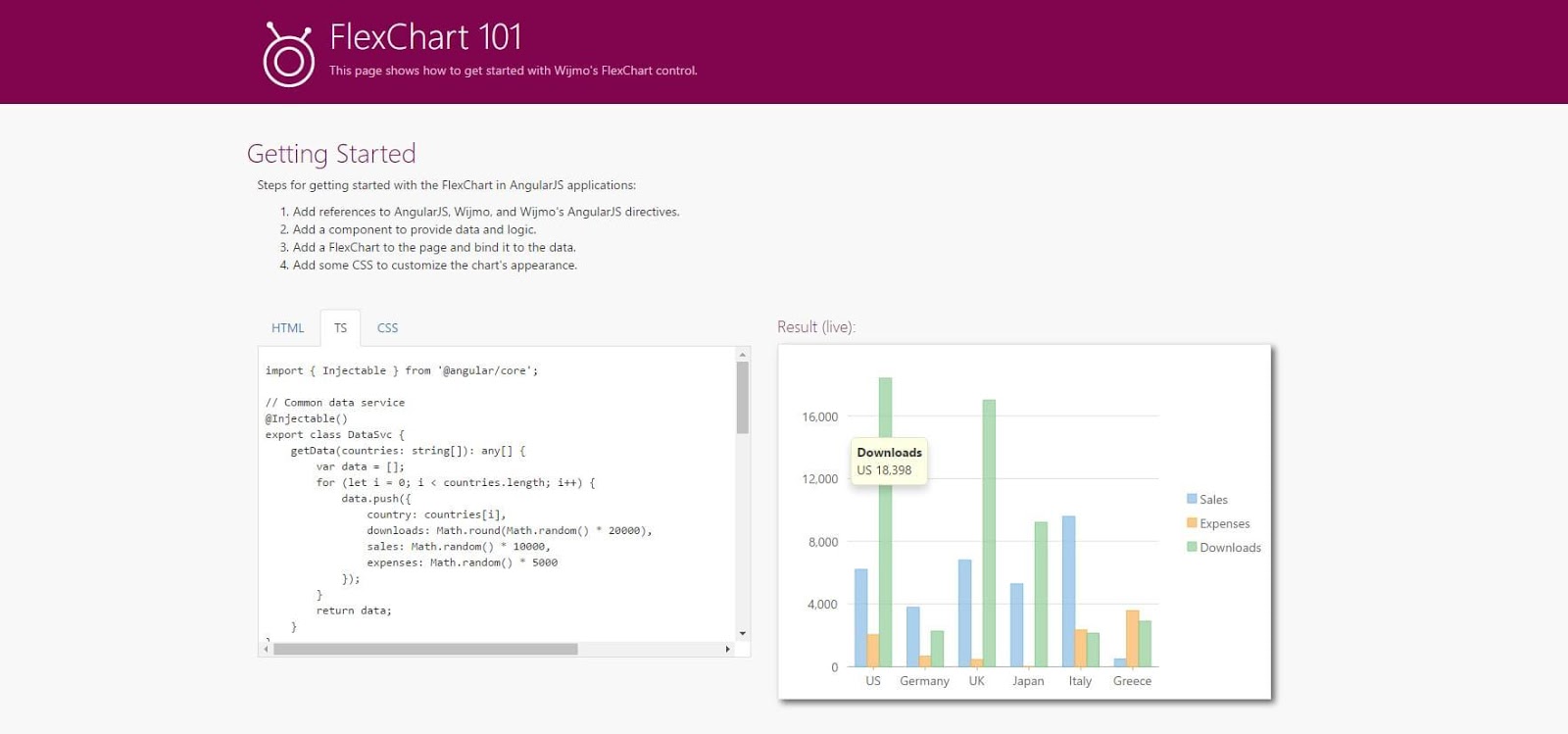
Task: Click the Downloads tooltip showing US 18,398
Action: pyautogui.click(x=889, y=462)
